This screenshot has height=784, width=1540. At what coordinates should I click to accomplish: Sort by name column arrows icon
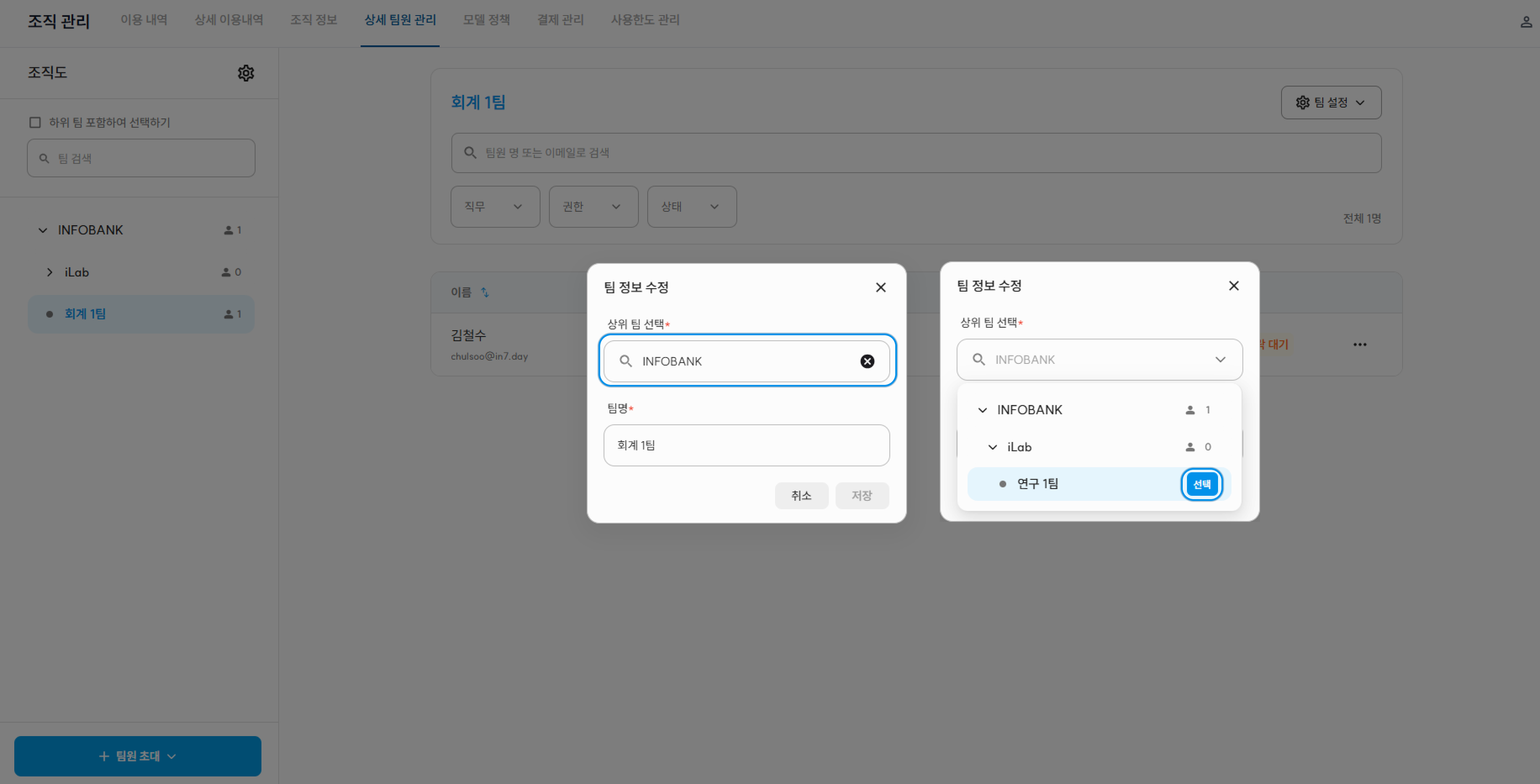pos(485,292)
